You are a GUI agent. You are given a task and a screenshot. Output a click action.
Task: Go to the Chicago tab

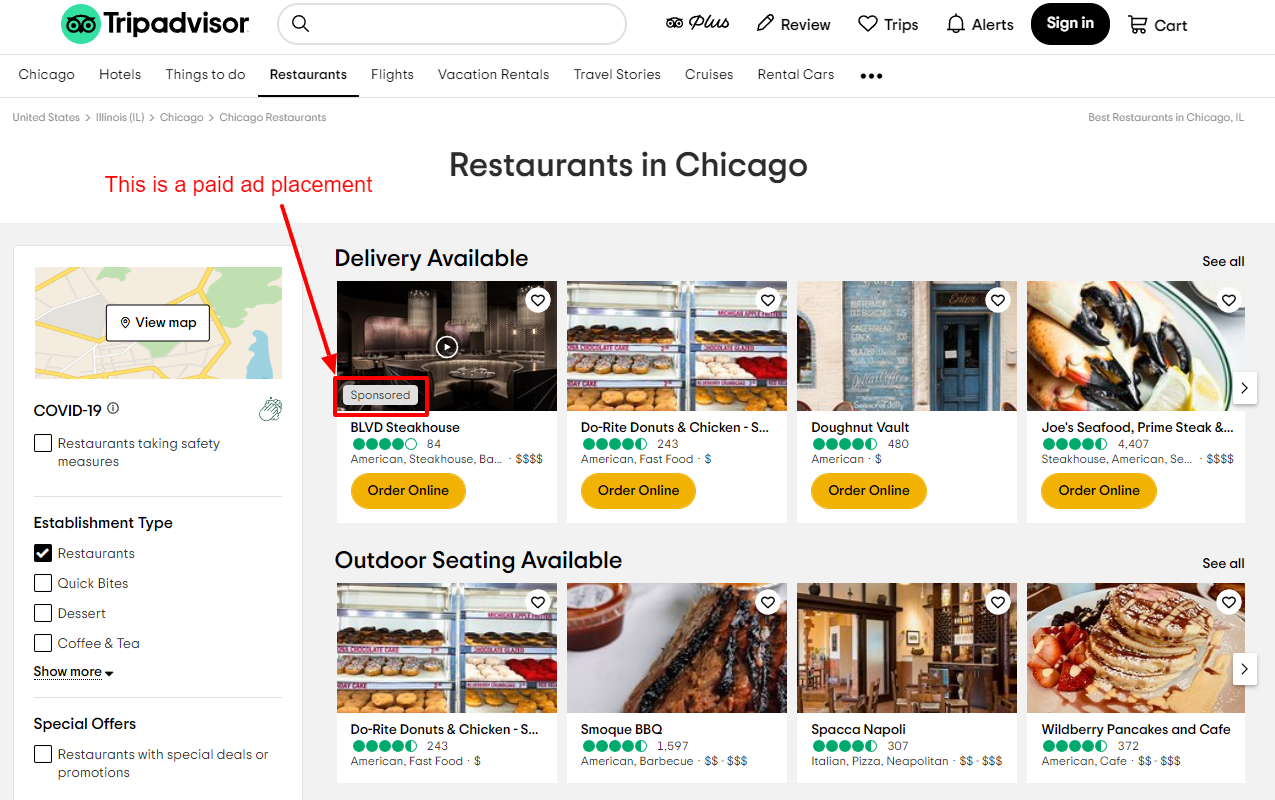click(46, 75)
